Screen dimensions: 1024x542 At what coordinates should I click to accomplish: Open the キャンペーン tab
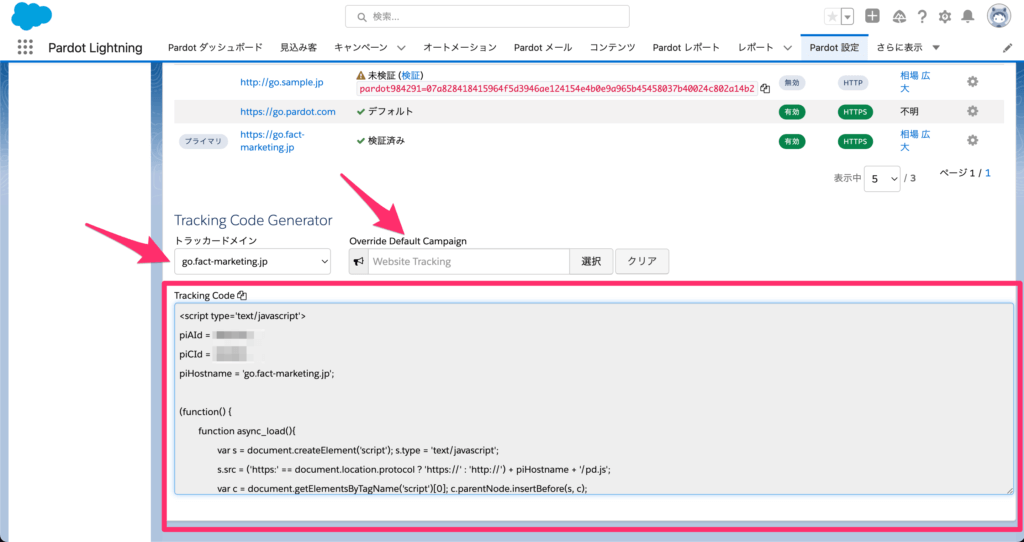[x=360, y=48]
